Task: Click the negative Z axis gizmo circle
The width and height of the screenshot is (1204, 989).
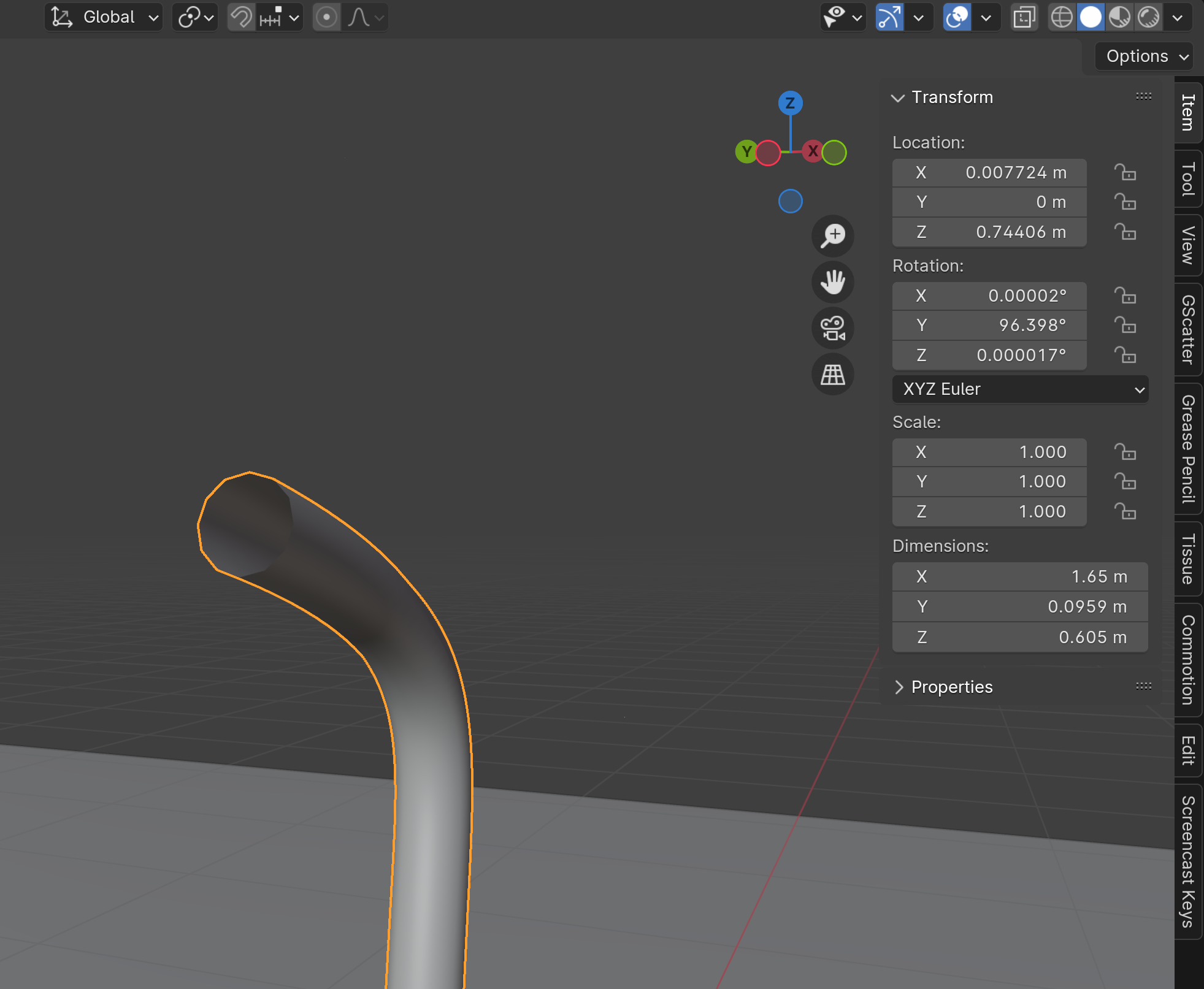Action: pyautogui.click(x=790, y=201)
